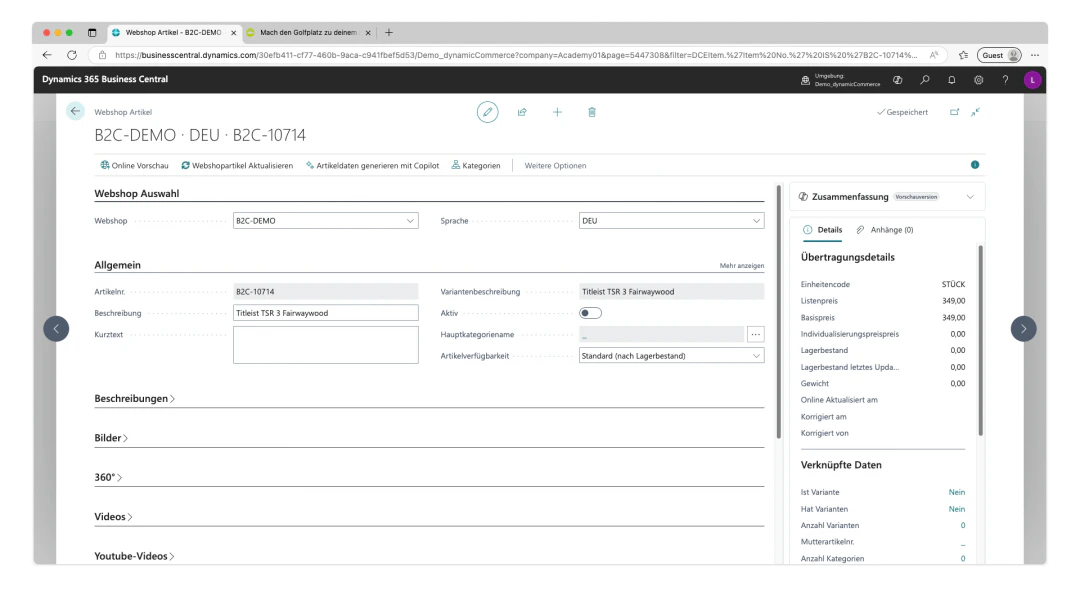Viewport: 1080px width, 608px height.
Task: Open page in new window icon
Action: click(955, 112)
